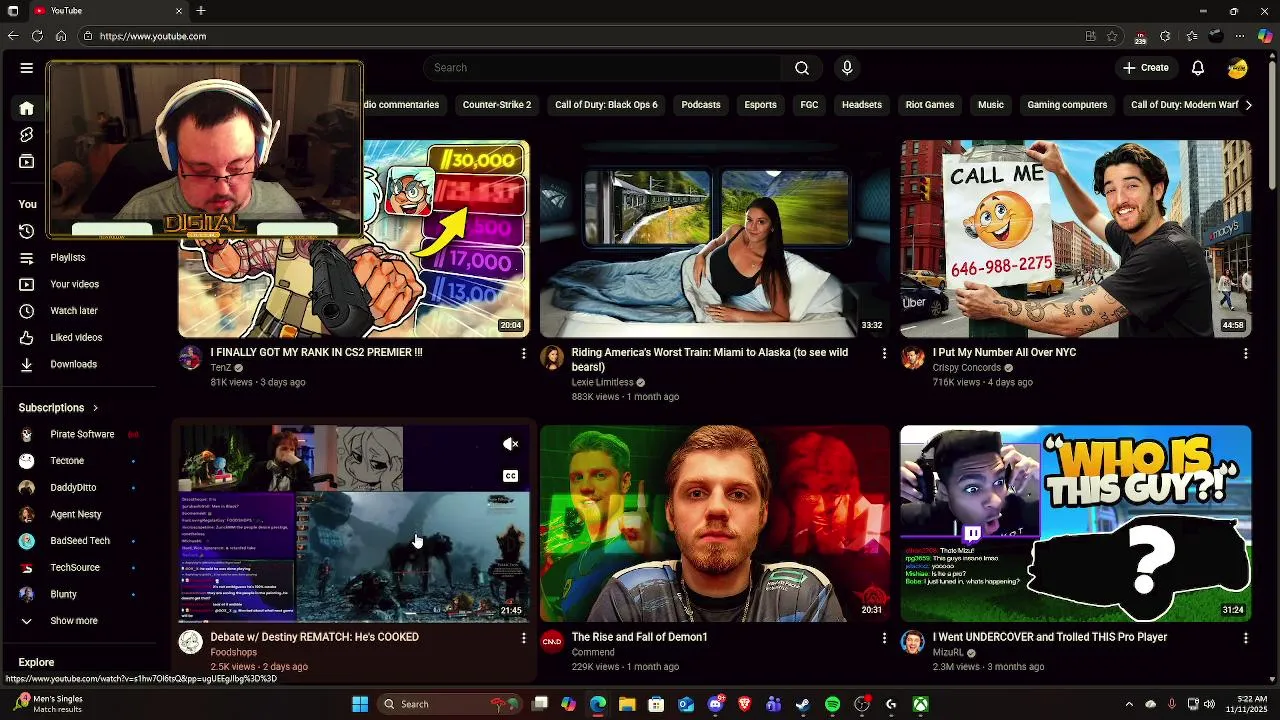
Task: Select the Riot Games chip
Action: tap(930, 105)
